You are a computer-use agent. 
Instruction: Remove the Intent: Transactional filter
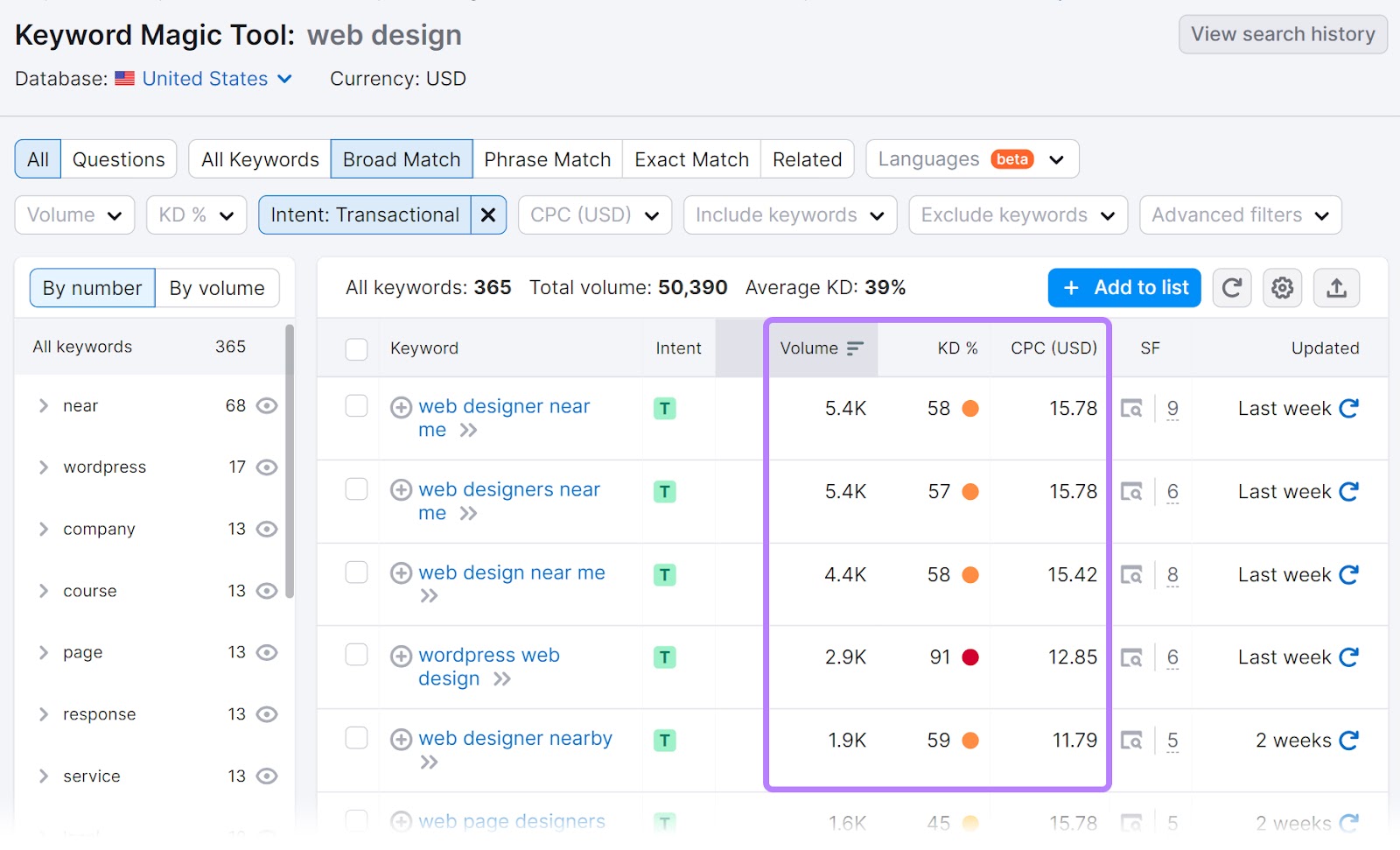tap(488, 214)
